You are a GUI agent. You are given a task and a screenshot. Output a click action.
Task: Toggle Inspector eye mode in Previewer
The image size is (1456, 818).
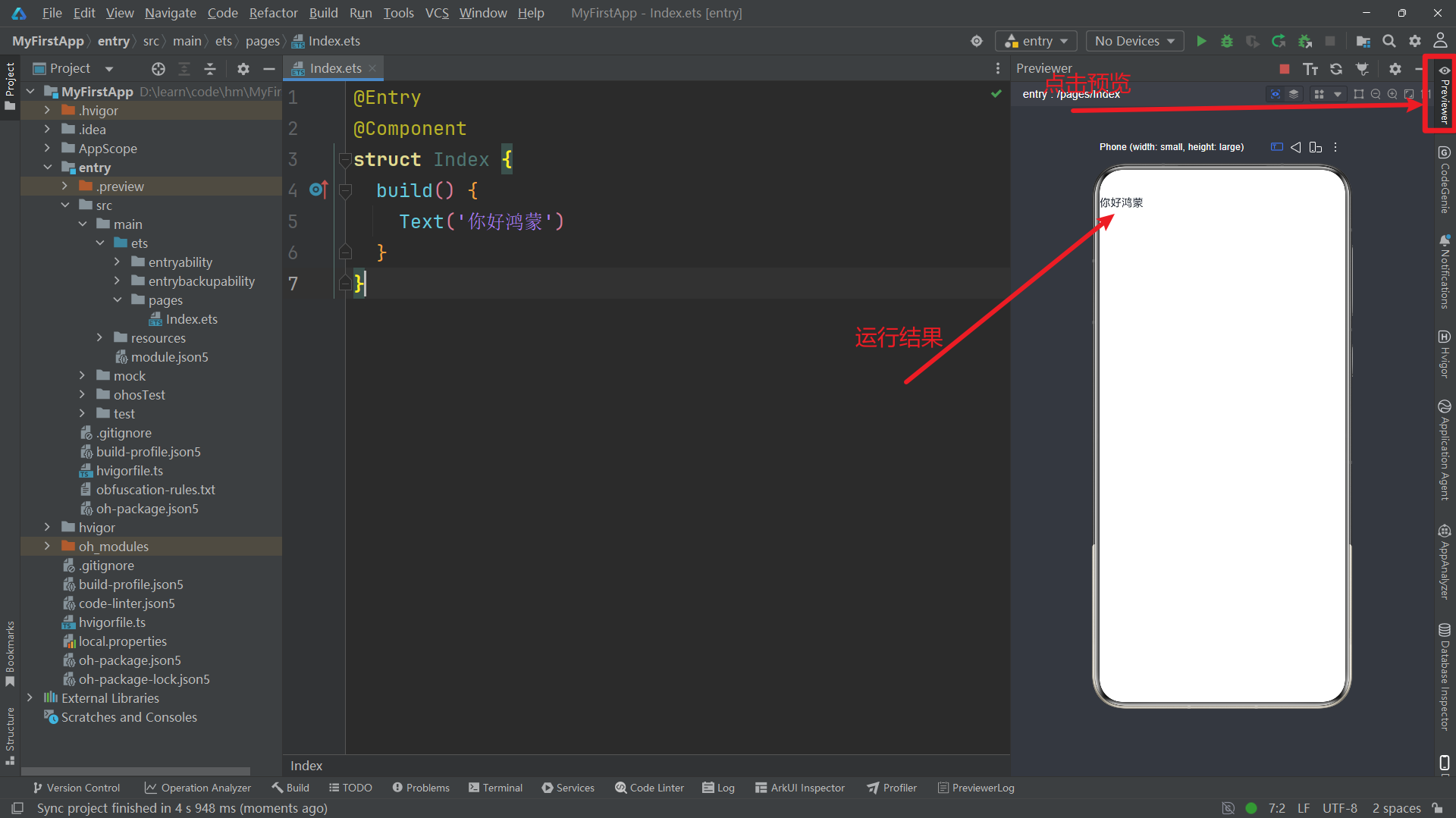[1276, 94]
